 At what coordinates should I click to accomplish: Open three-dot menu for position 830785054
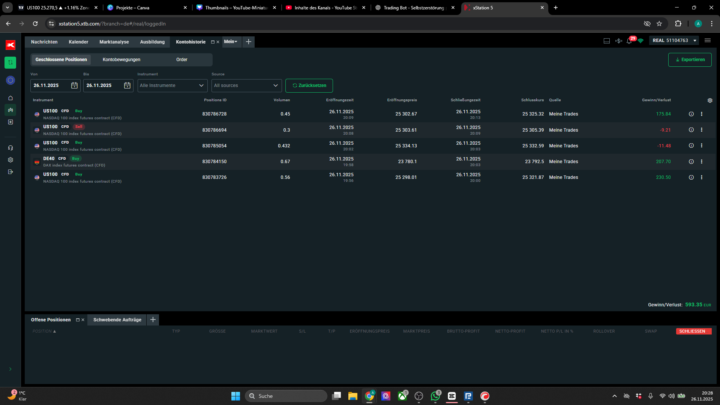702,146
